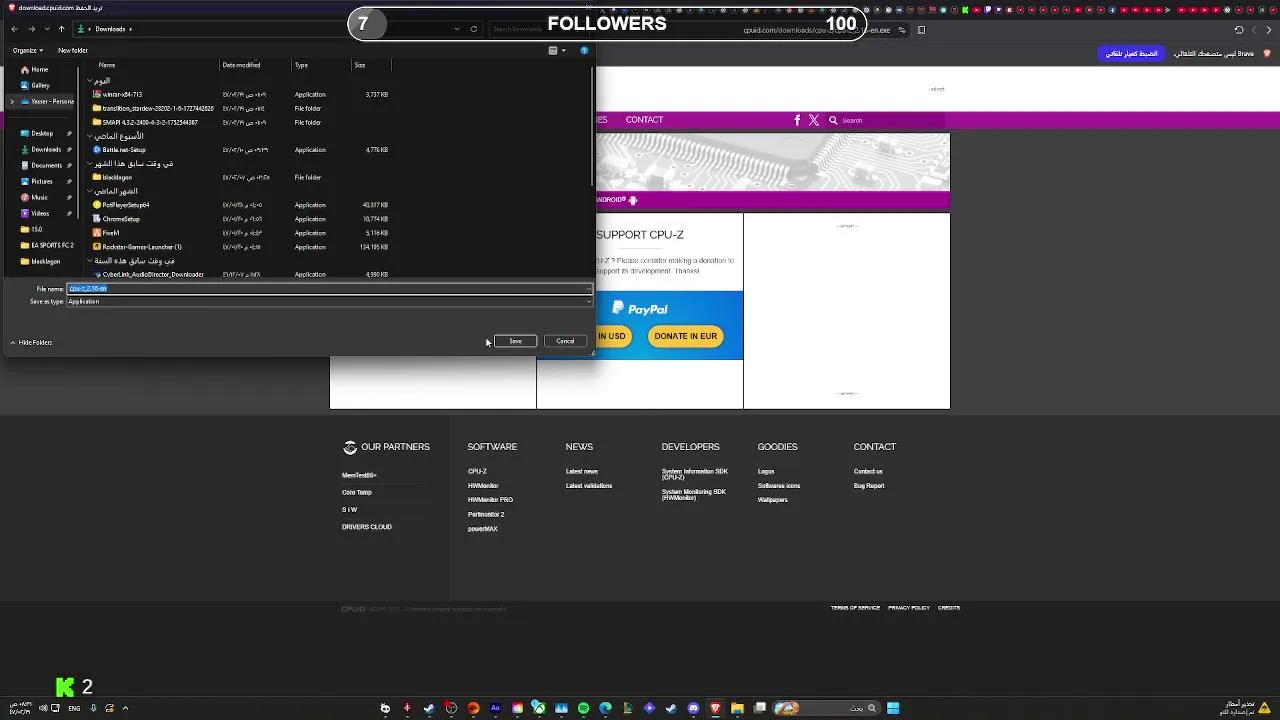Open Privacy Policy footer link
Image resolution: width=1280 pixels, height=720 pixels.
[909, 608]
